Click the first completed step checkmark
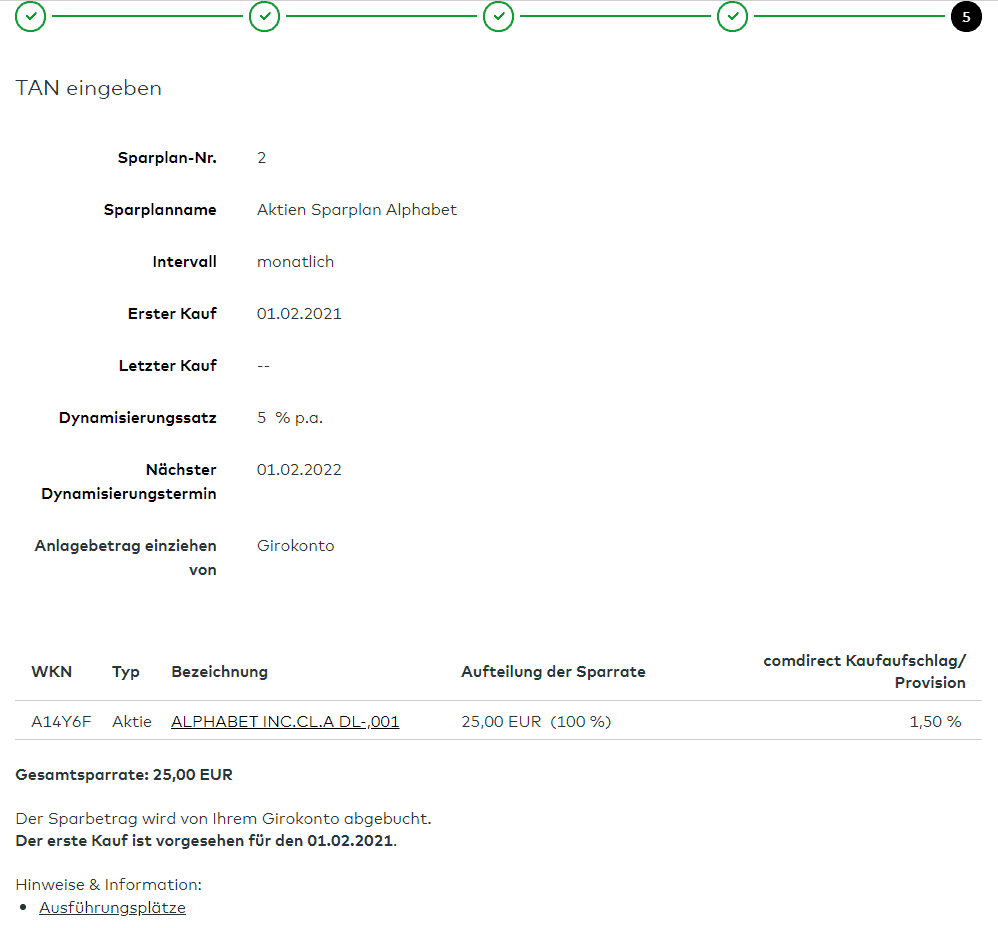The image size is (998, 928). pos(31,16)
